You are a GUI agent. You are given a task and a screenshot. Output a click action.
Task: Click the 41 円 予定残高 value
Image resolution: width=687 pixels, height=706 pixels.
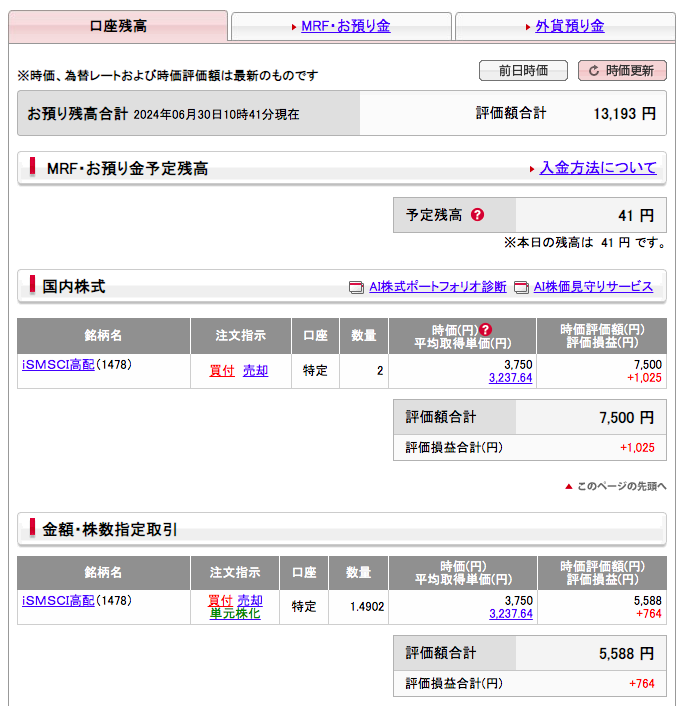pos(636,215)
